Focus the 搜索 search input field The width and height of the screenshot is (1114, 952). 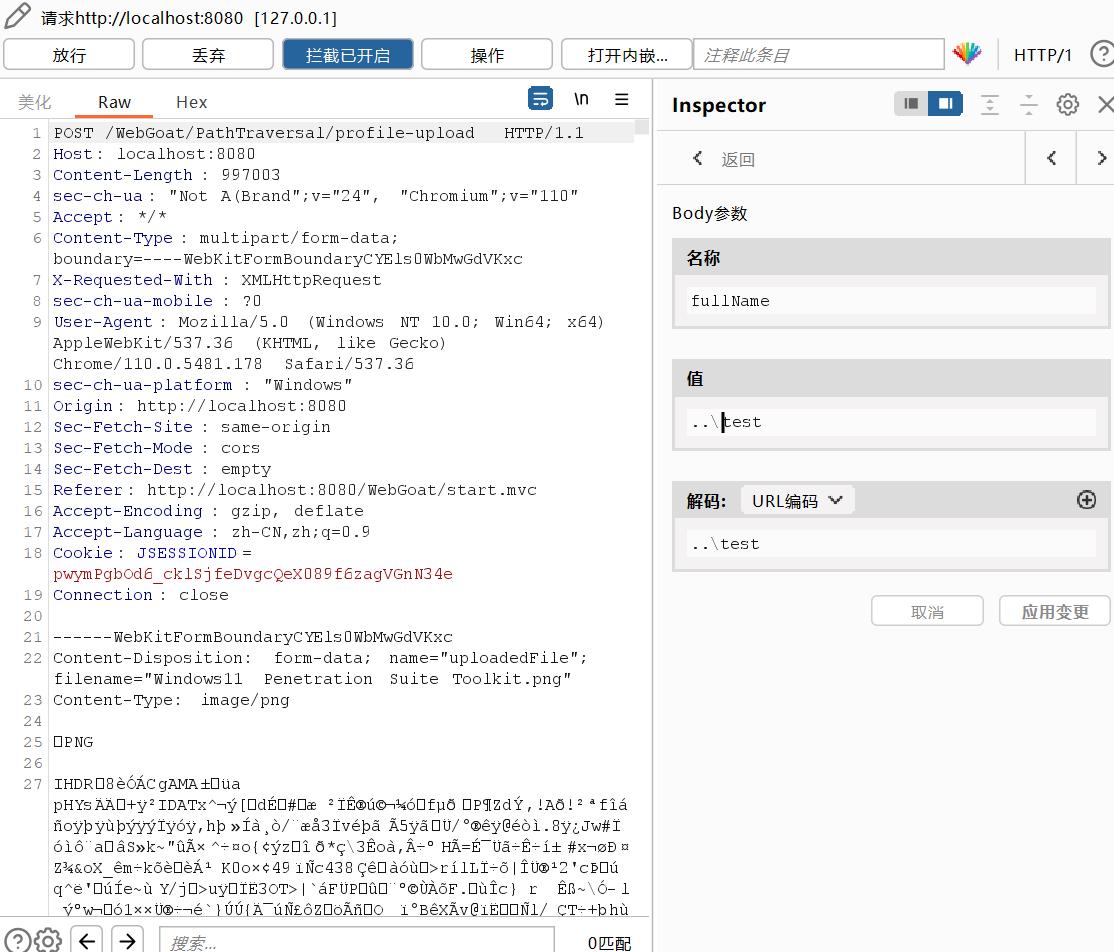click(357, 941)
